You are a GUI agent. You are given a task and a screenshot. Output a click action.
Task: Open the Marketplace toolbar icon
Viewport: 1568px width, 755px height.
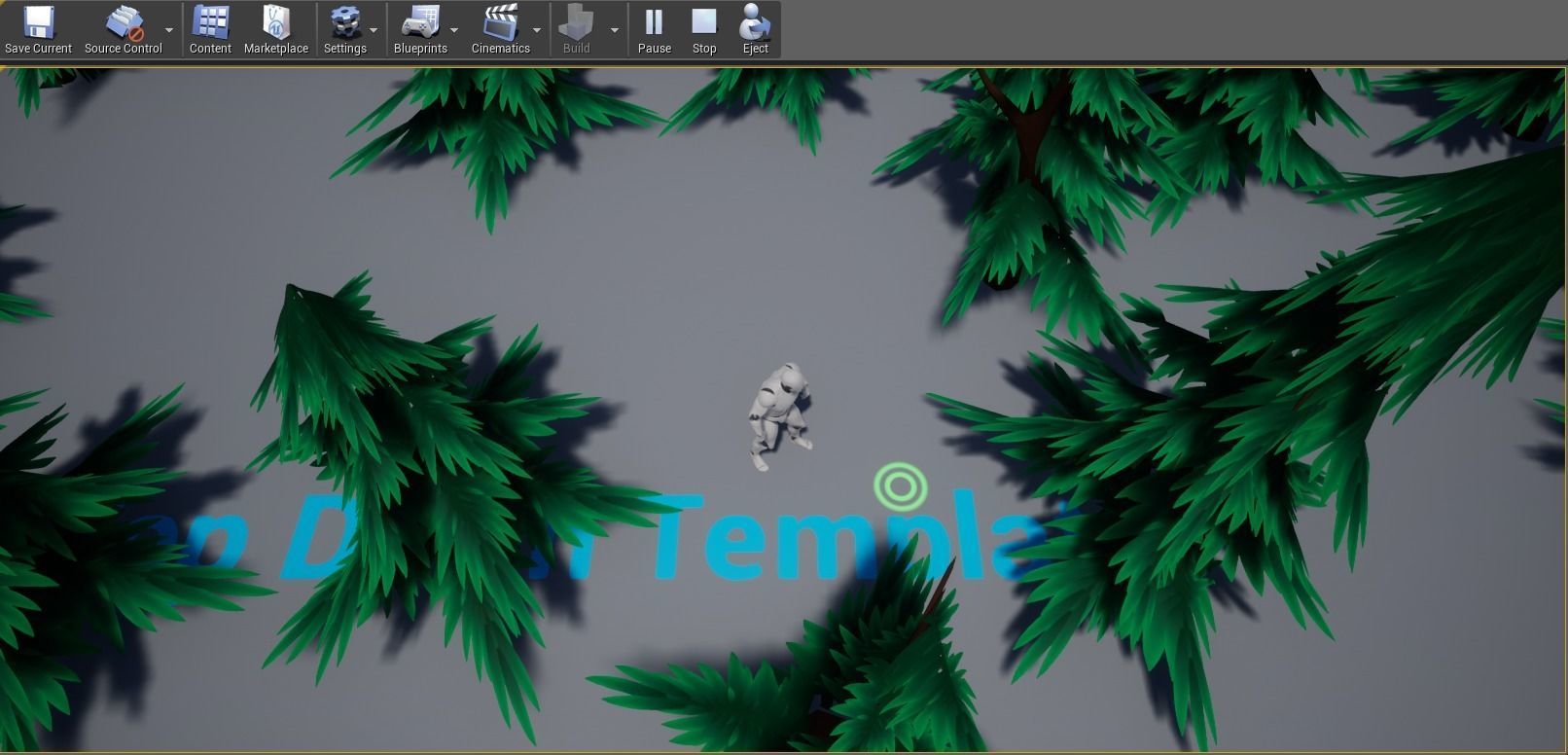276,30
